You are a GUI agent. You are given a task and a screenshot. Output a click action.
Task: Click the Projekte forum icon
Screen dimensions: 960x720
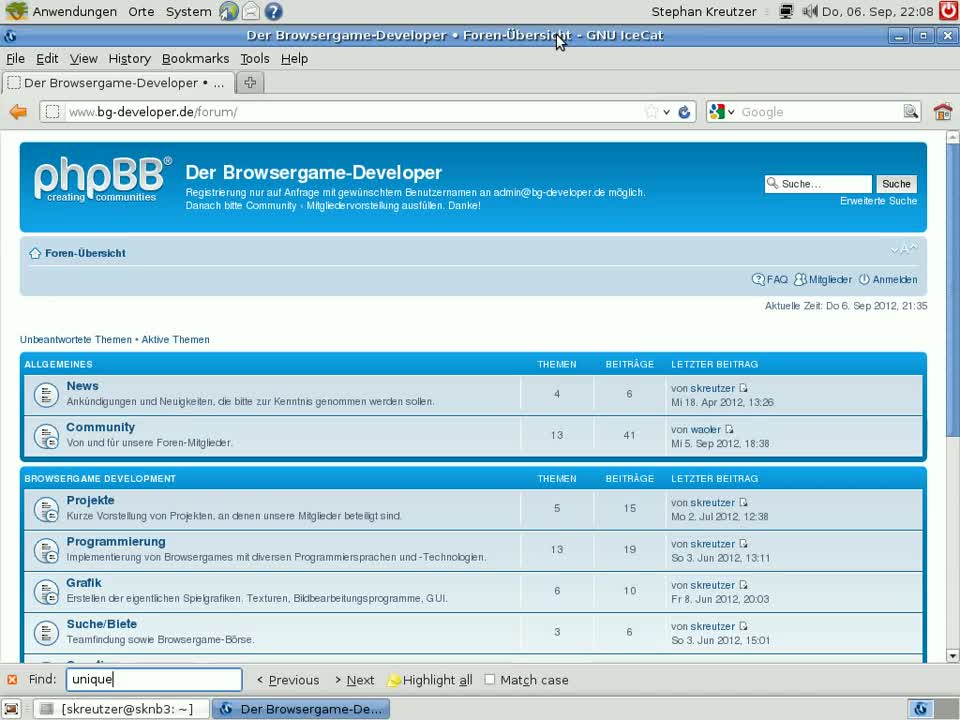(46, 509)
